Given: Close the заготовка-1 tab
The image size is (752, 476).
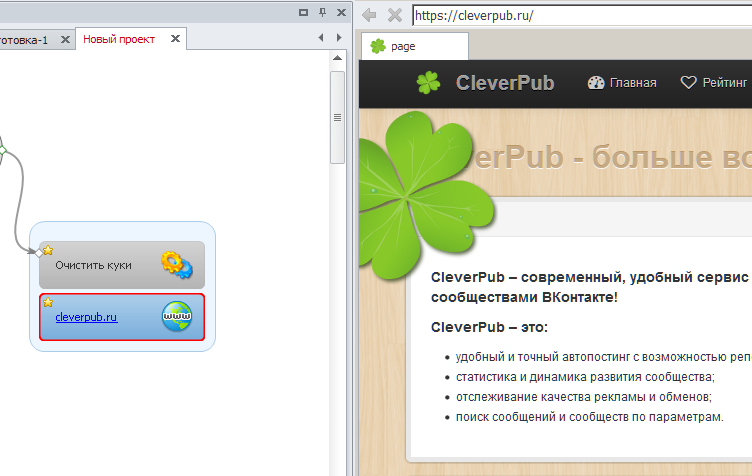Looking at the screenshot, I should pyautogui.click(x=65, y=39).
